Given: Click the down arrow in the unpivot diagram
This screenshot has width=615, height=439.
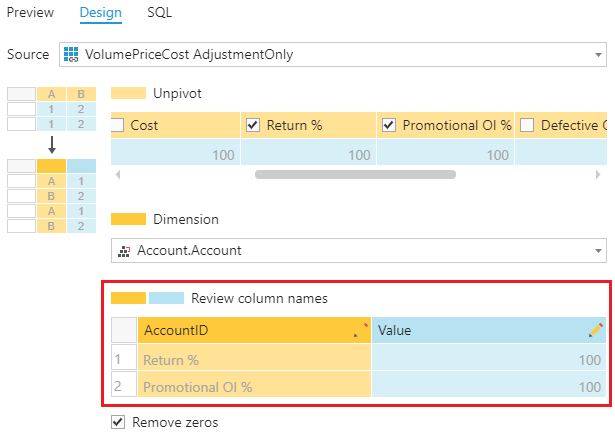Looking at the screenshot, I should [x=52, y=145].
